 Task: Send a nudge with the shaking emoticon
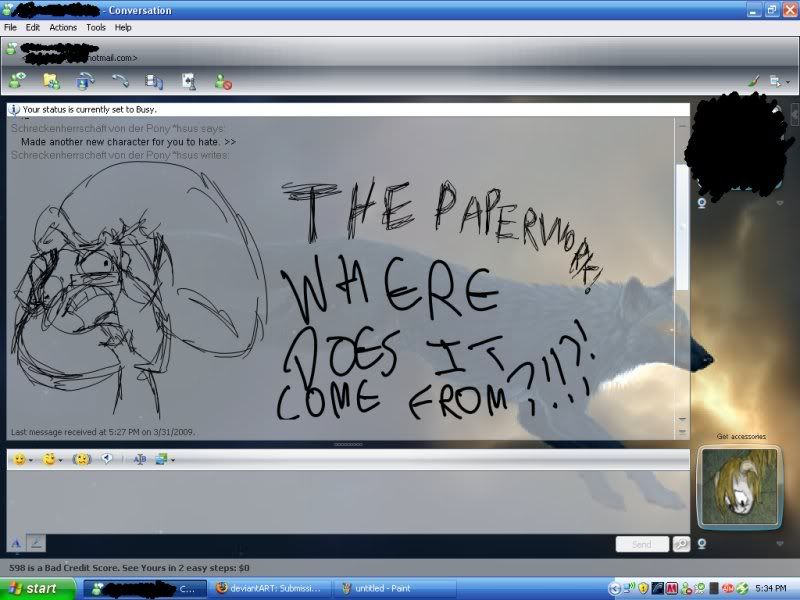81,459
